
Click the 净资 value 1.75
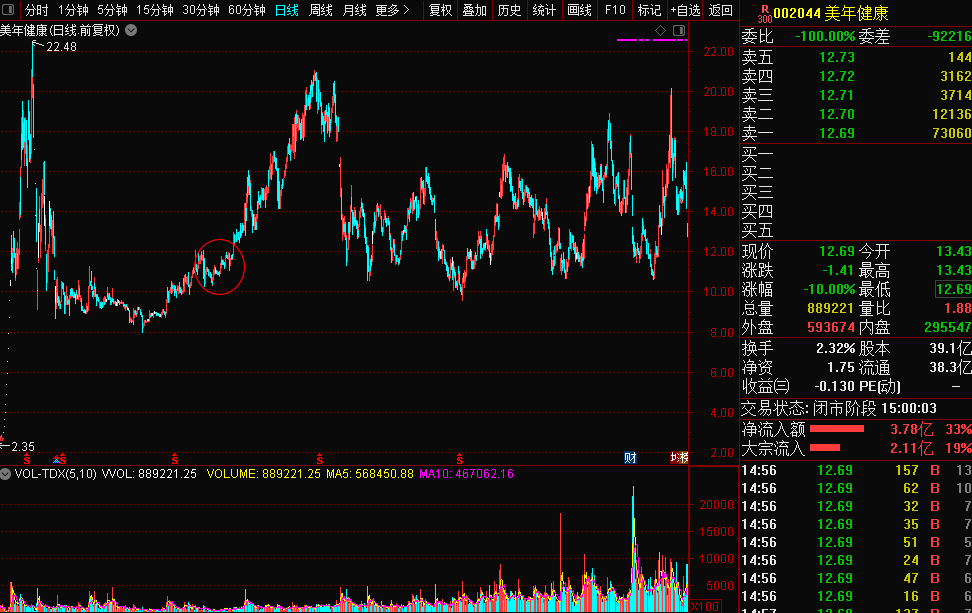841,368
